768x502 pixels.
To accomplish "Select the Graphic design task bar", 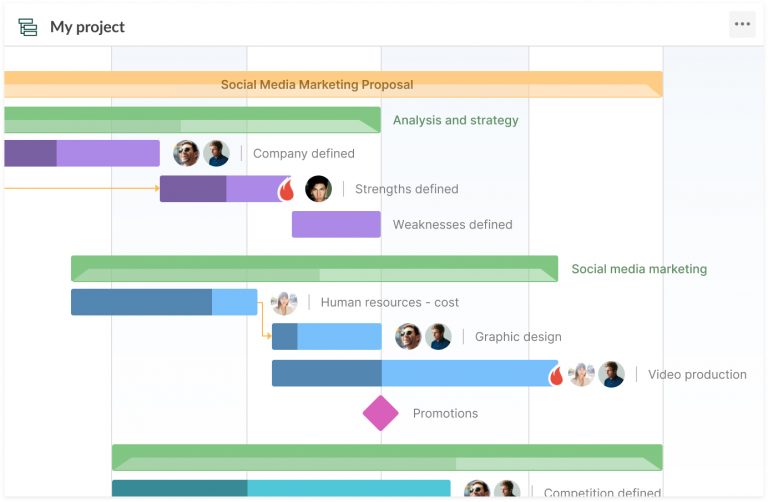I will (327, 337).
